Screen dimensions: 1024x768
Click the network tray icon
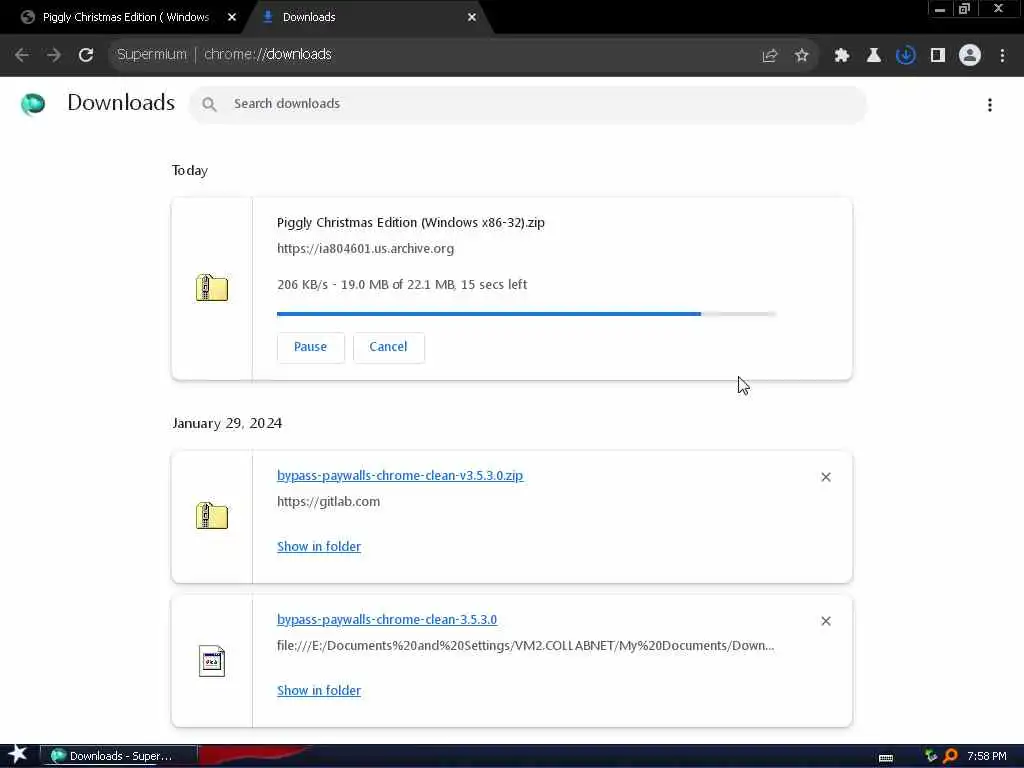pyautogui.click(x=931, y=756)
